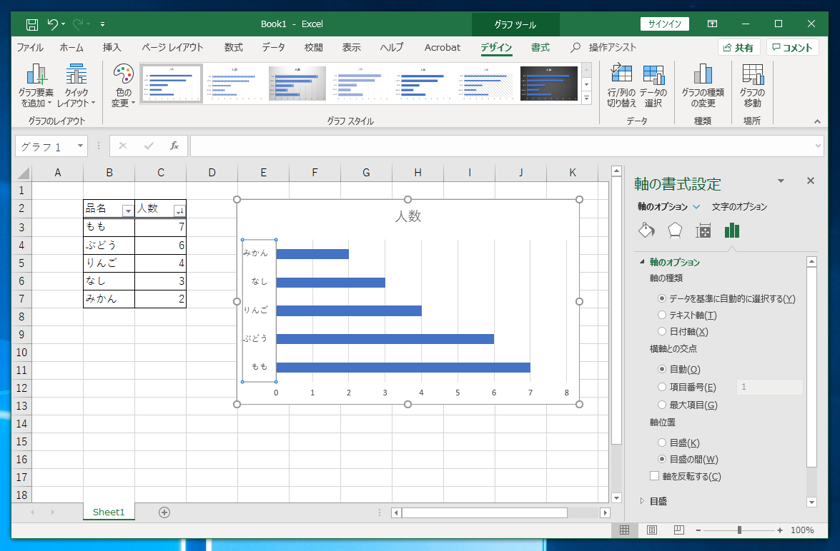Open 人数 column sort filter dropdown

click(x=179, y=210)
